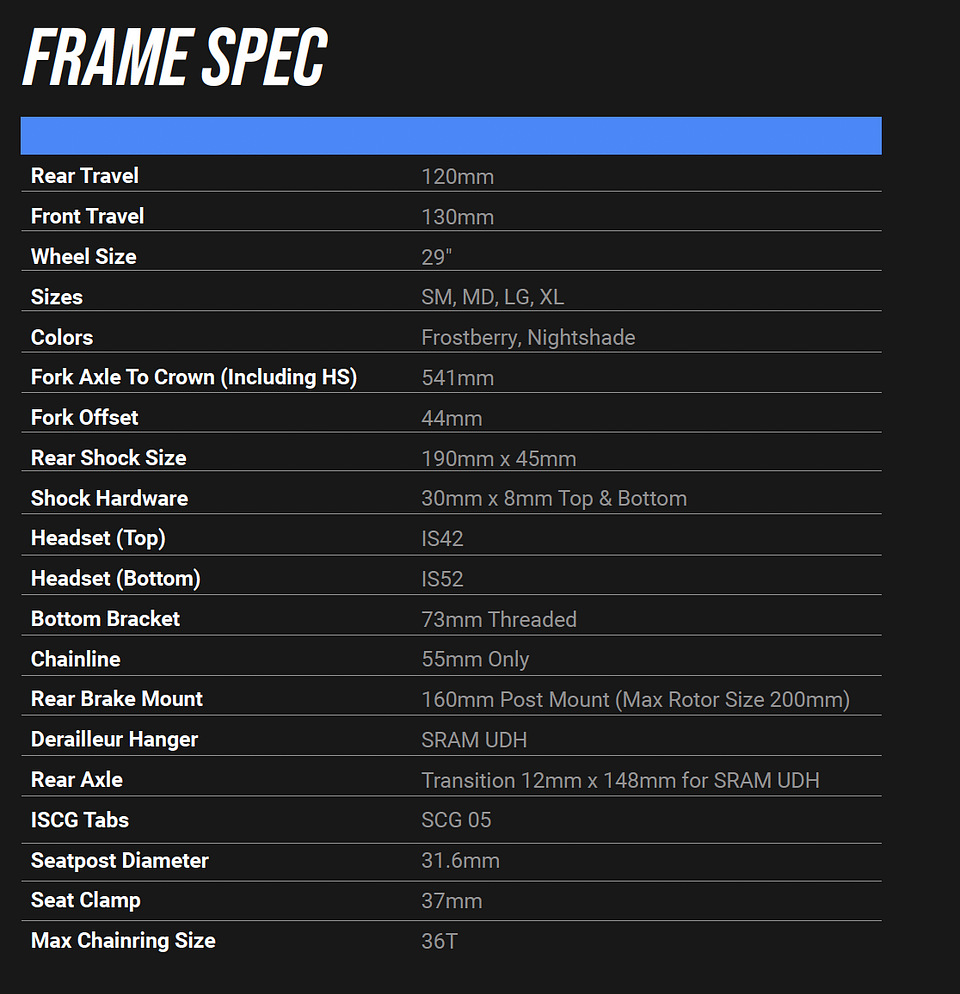Click the blue table header bar

click(x=450, y=136)
